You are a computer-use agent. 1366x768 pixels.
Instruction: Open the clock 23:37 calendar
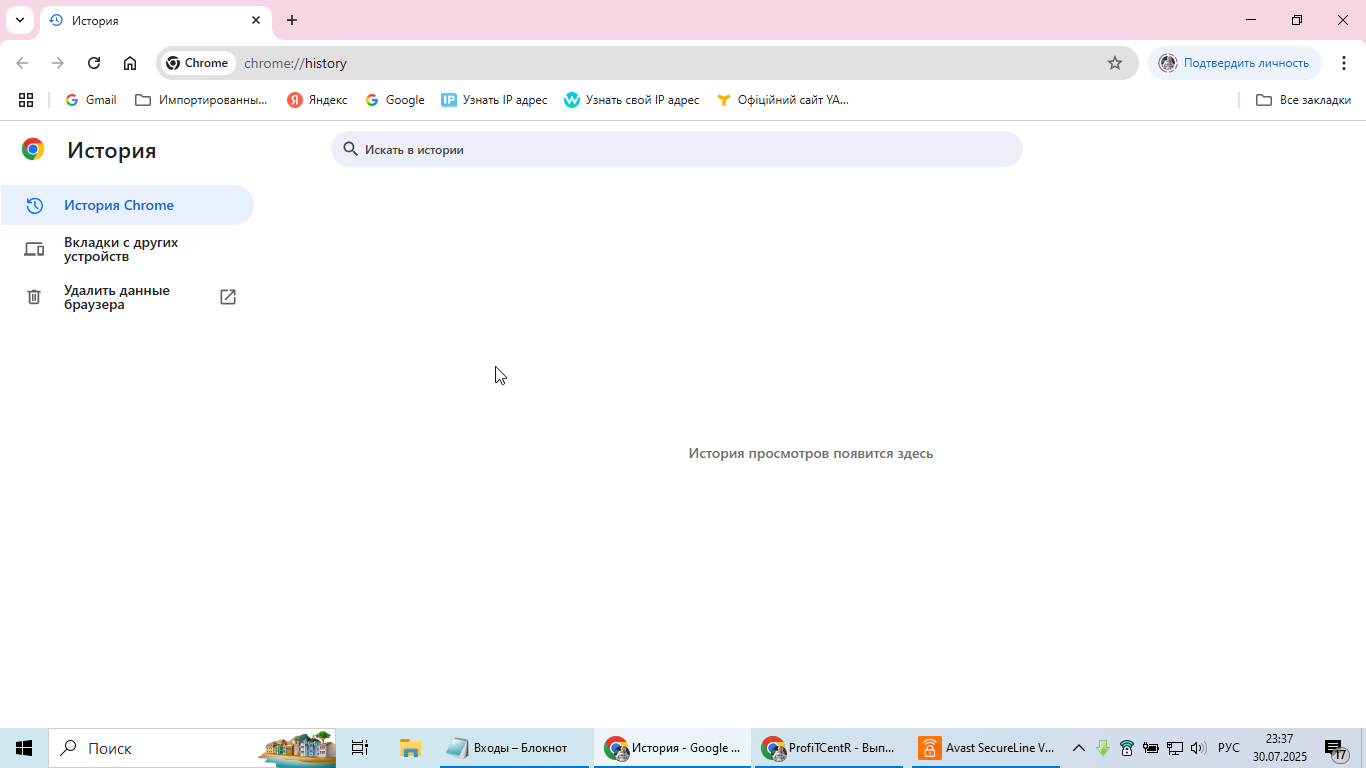(1279, 748)
